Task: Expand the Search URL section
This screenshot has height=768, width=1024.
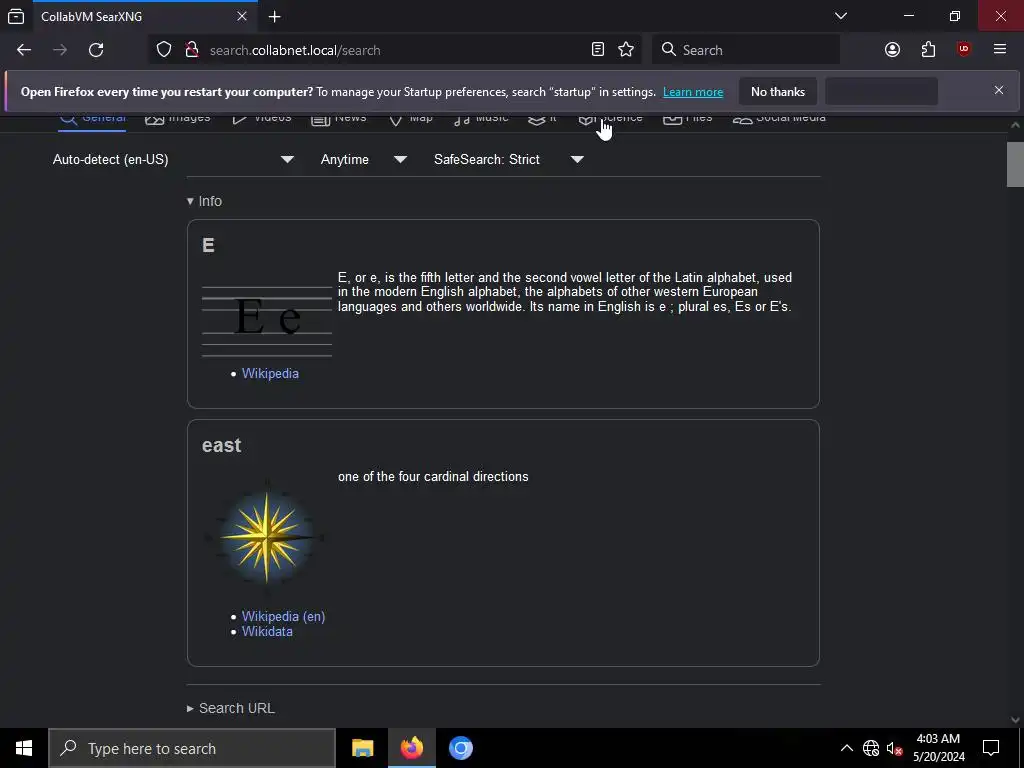Action: (x=231, y=708)
